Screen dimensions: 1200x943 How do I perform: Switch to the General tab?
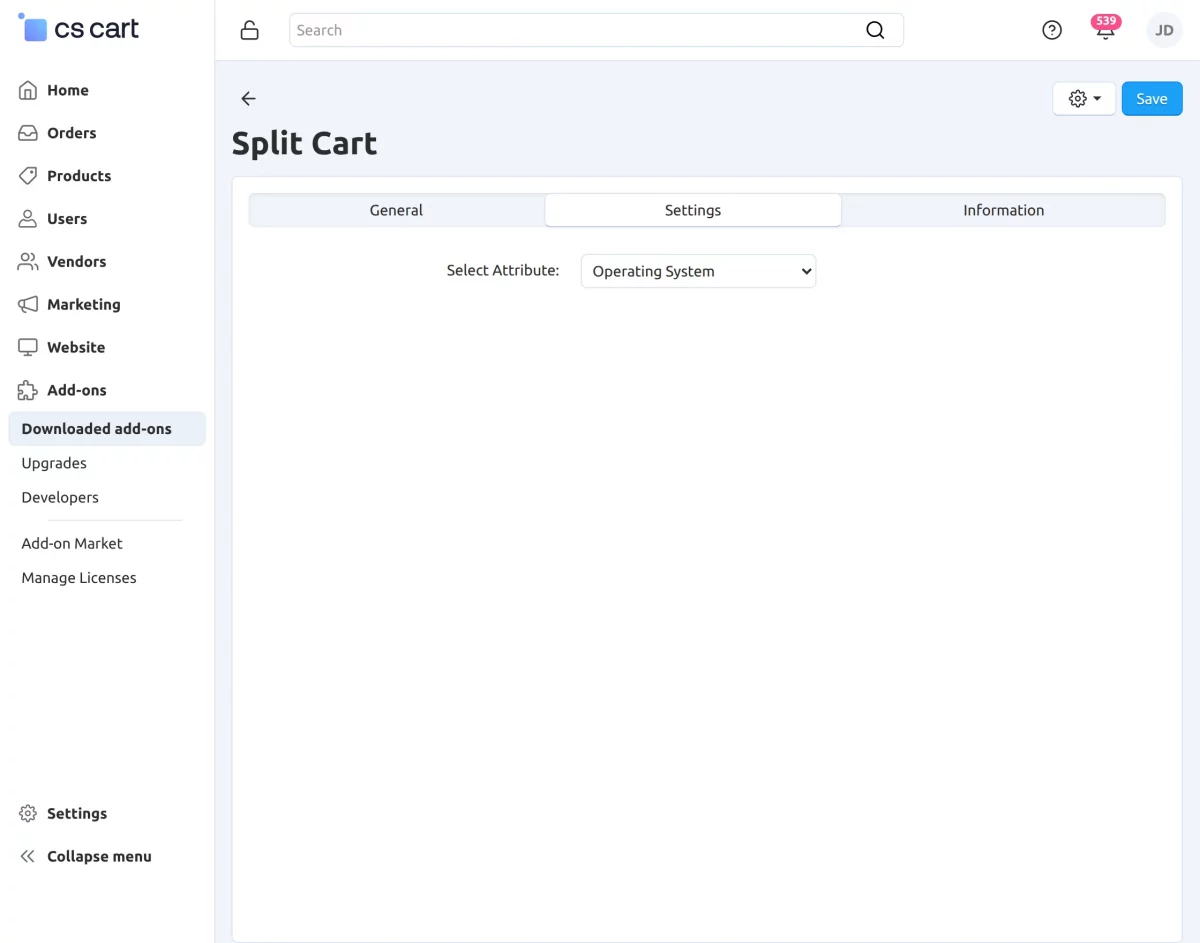tap(396, 210)
